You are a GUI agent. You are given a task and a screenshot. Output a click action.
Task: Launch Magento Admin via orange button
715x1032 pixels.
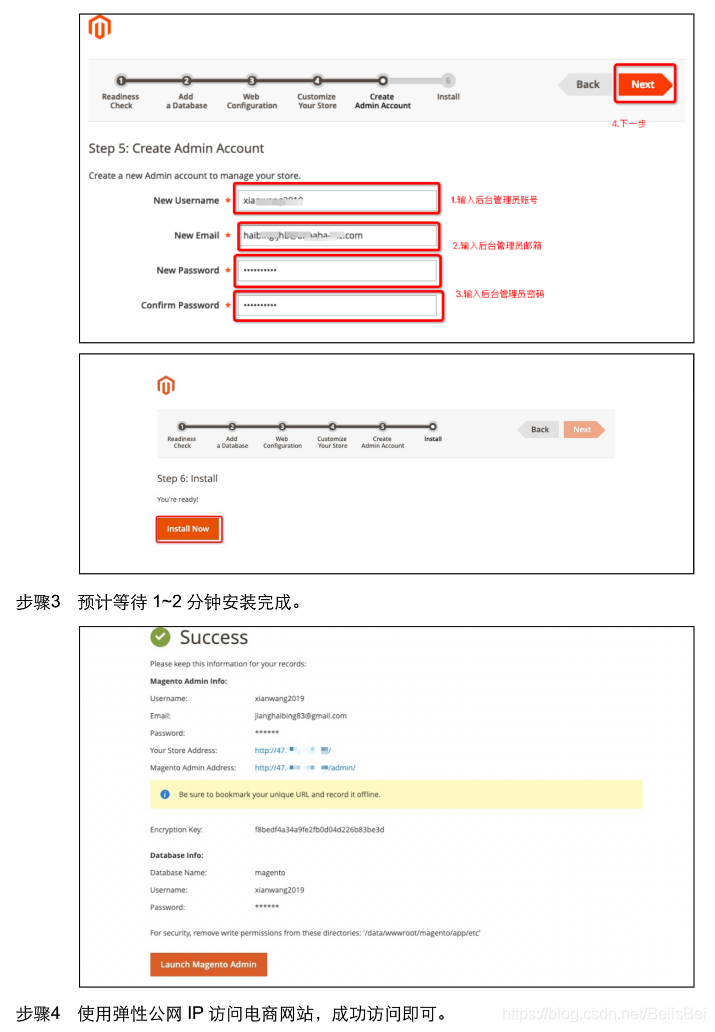click(208, 964)
